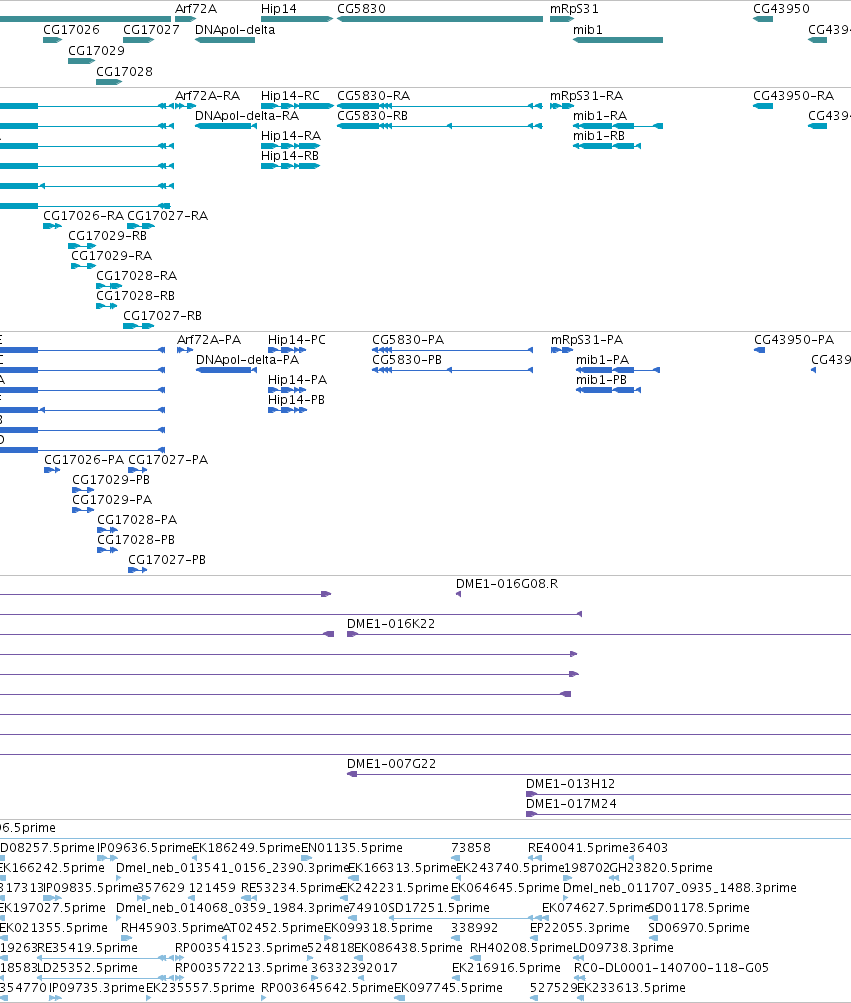Open transcript label CG17026-RA

click(84, 216)
